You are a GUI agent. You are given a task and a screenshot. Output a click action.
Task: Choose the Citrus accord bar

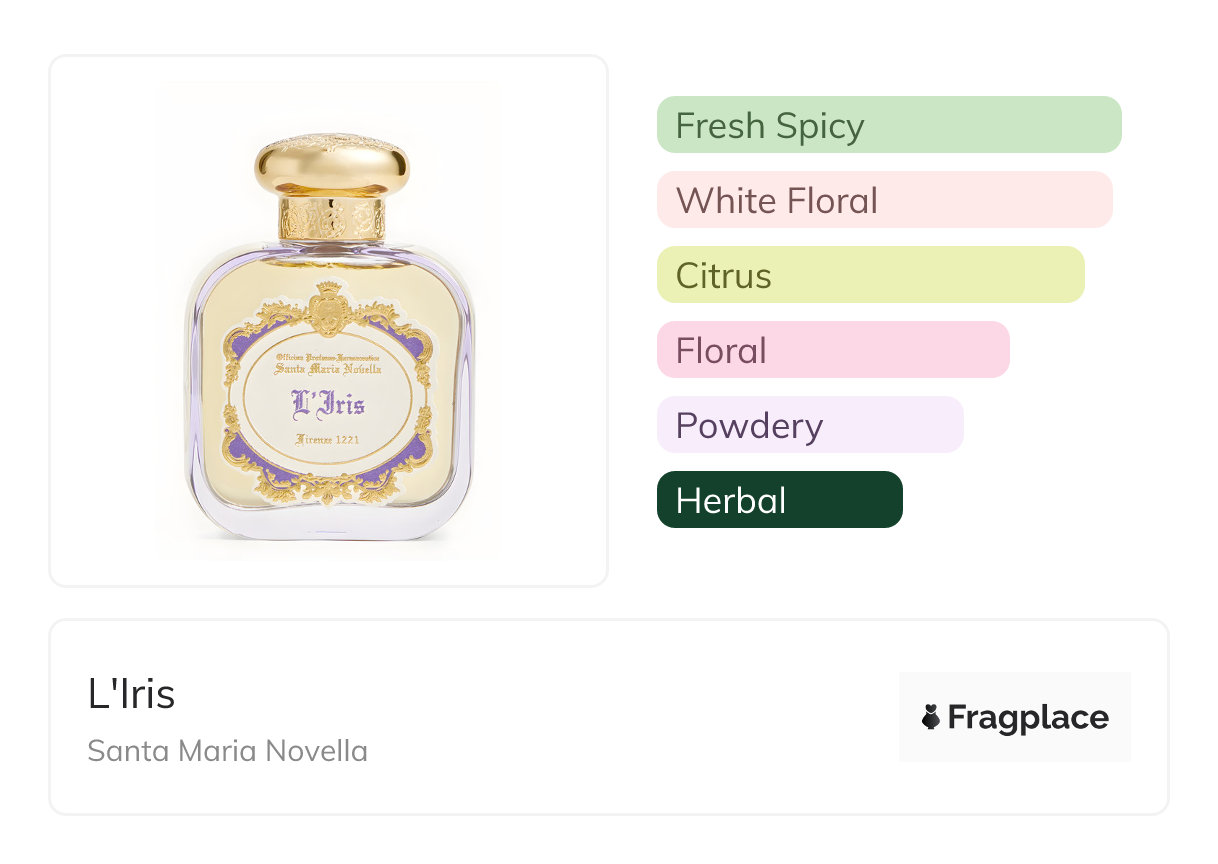(x=870, y=275)
